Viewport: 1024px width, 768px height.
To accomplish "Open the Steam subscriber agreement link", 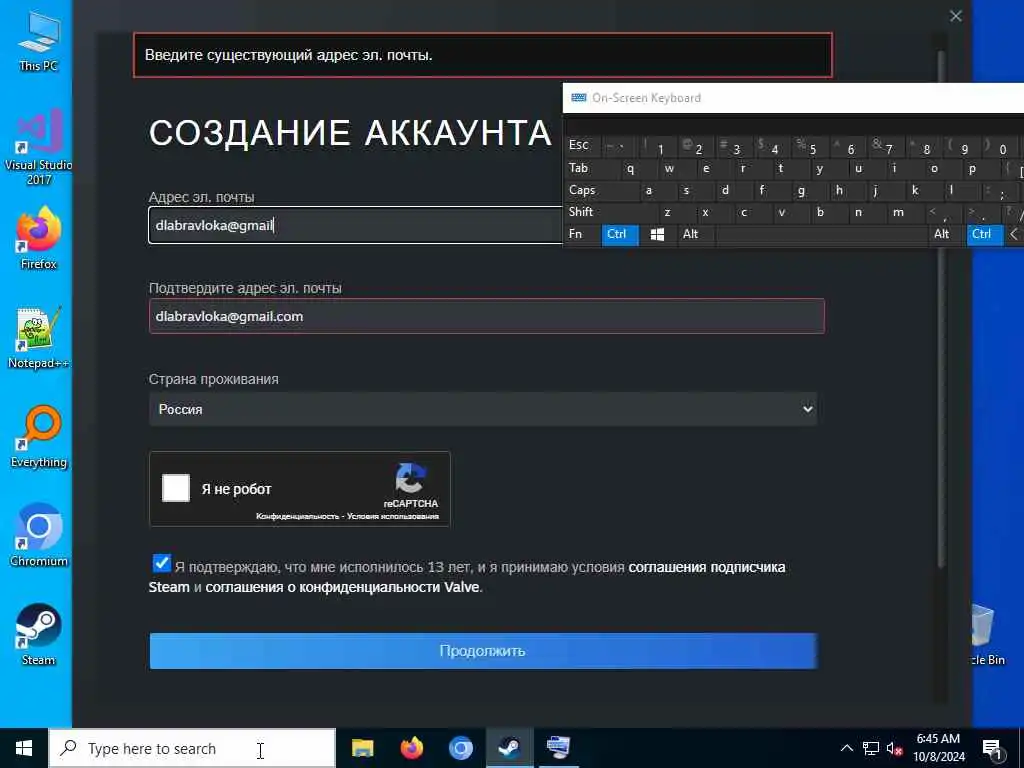I will (x=467, y=577).
